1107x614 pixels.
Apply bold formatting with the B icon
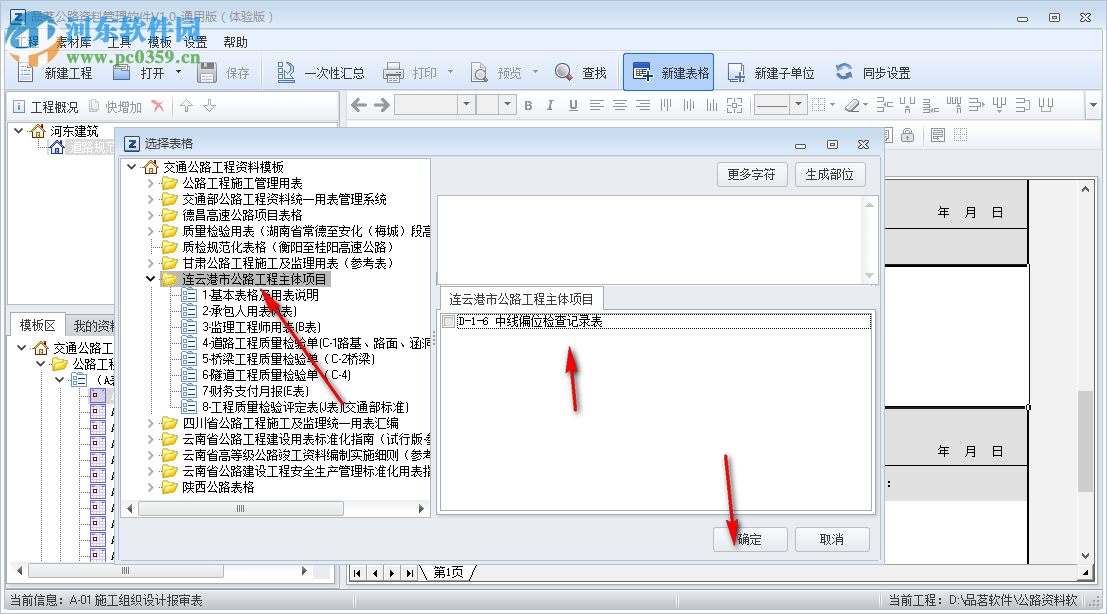pos(528,104)
